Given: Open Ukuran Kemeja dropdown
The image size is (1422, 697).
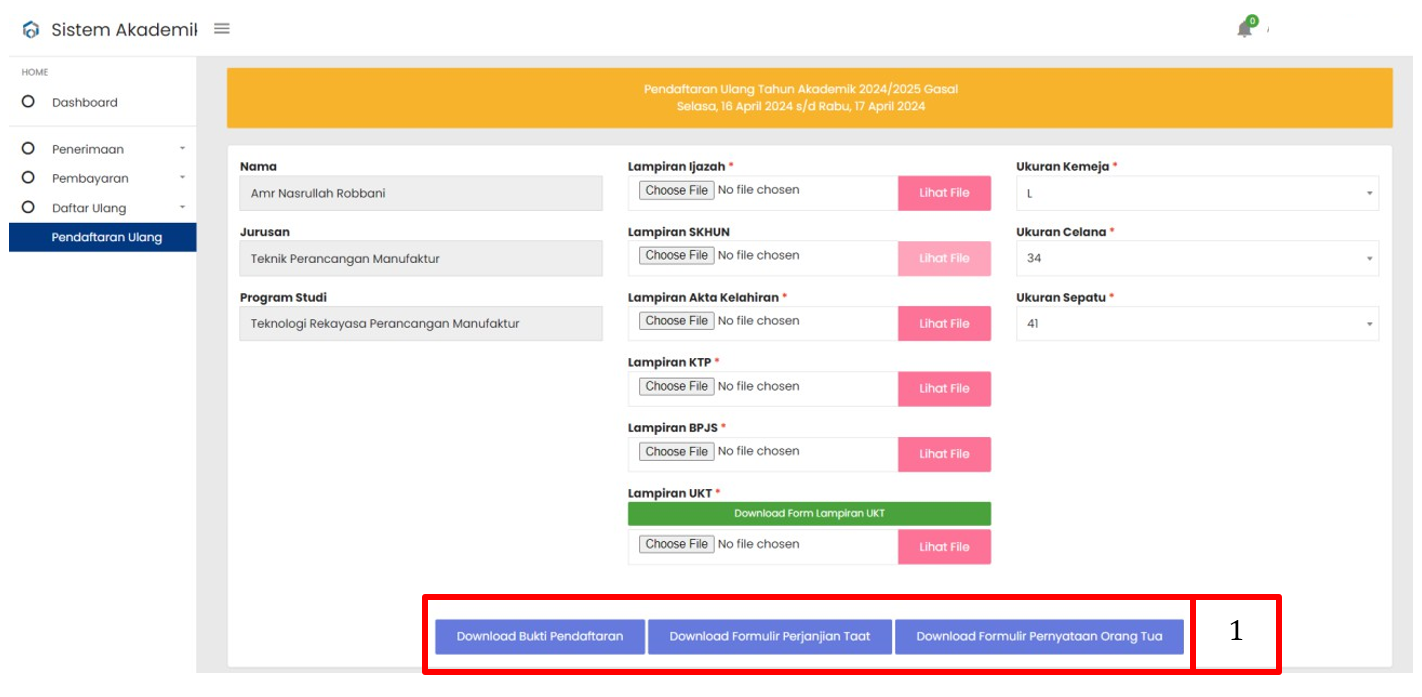Looking at the screenshot, I should pos(1197,193).
